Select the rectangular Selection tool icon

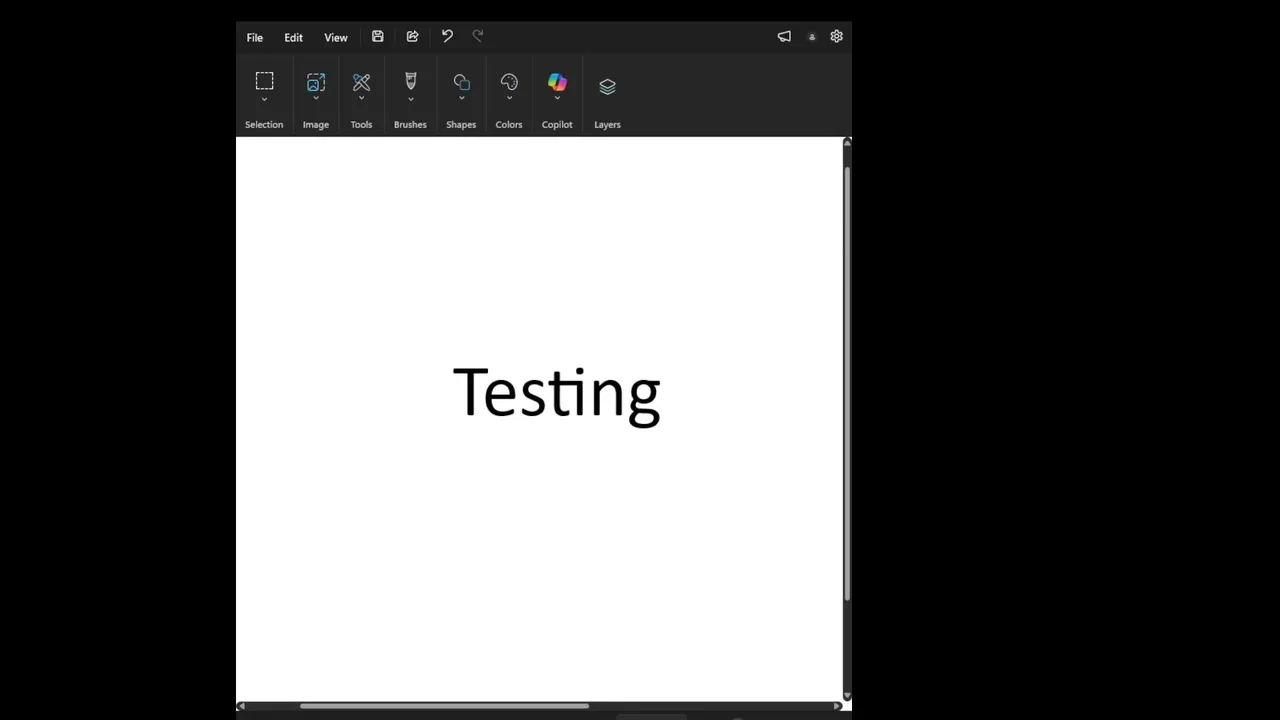click(x=264, y=81)
